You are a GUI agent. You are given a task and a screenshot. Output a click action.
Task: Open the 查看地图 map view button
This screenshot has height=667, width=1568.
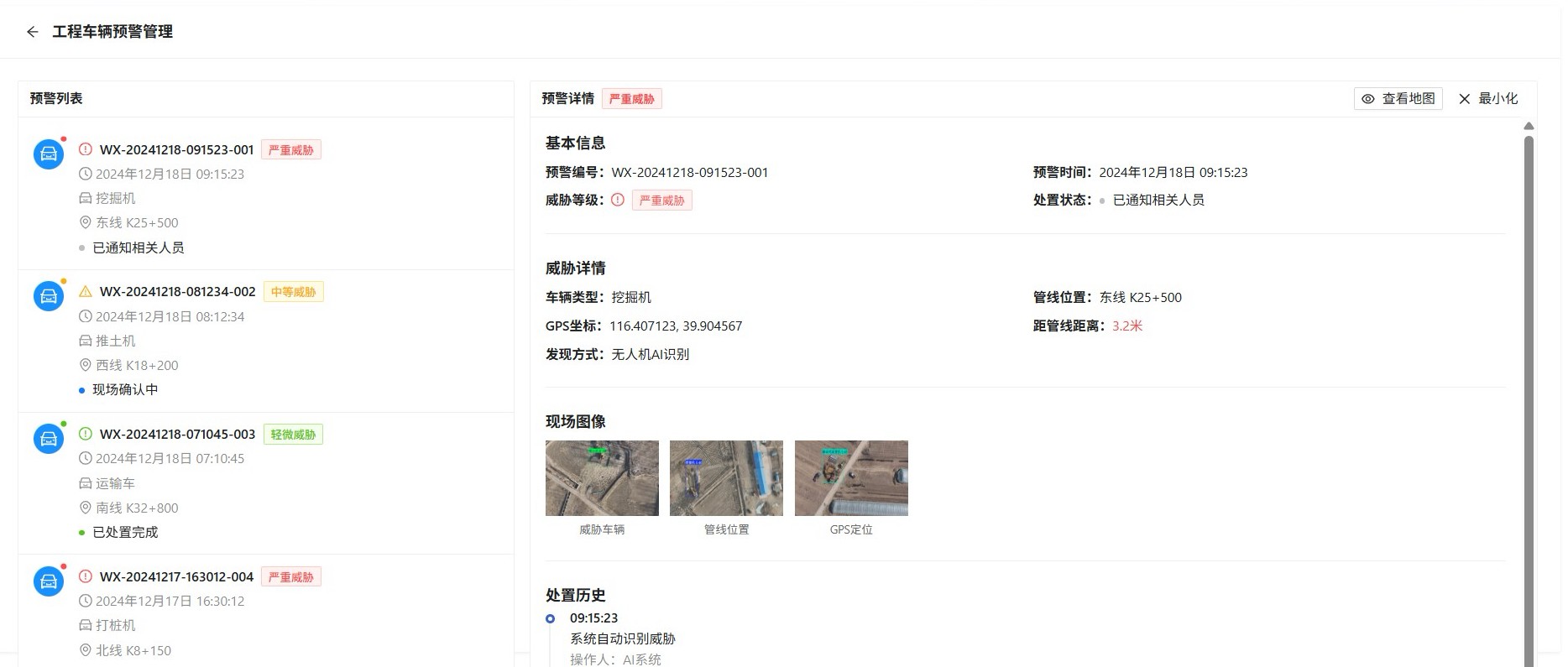pyautogui.click(x=1398, y=99)
